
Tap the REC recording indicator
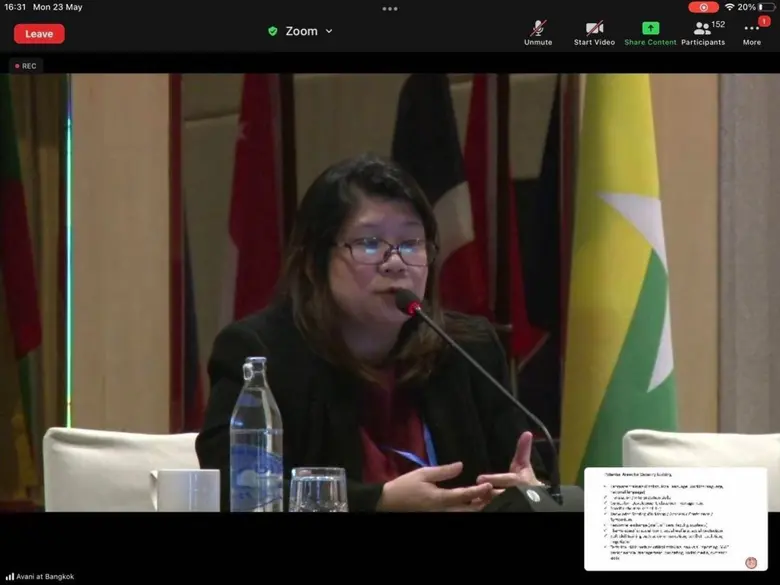pyautogui.click(x=26, y=66)
